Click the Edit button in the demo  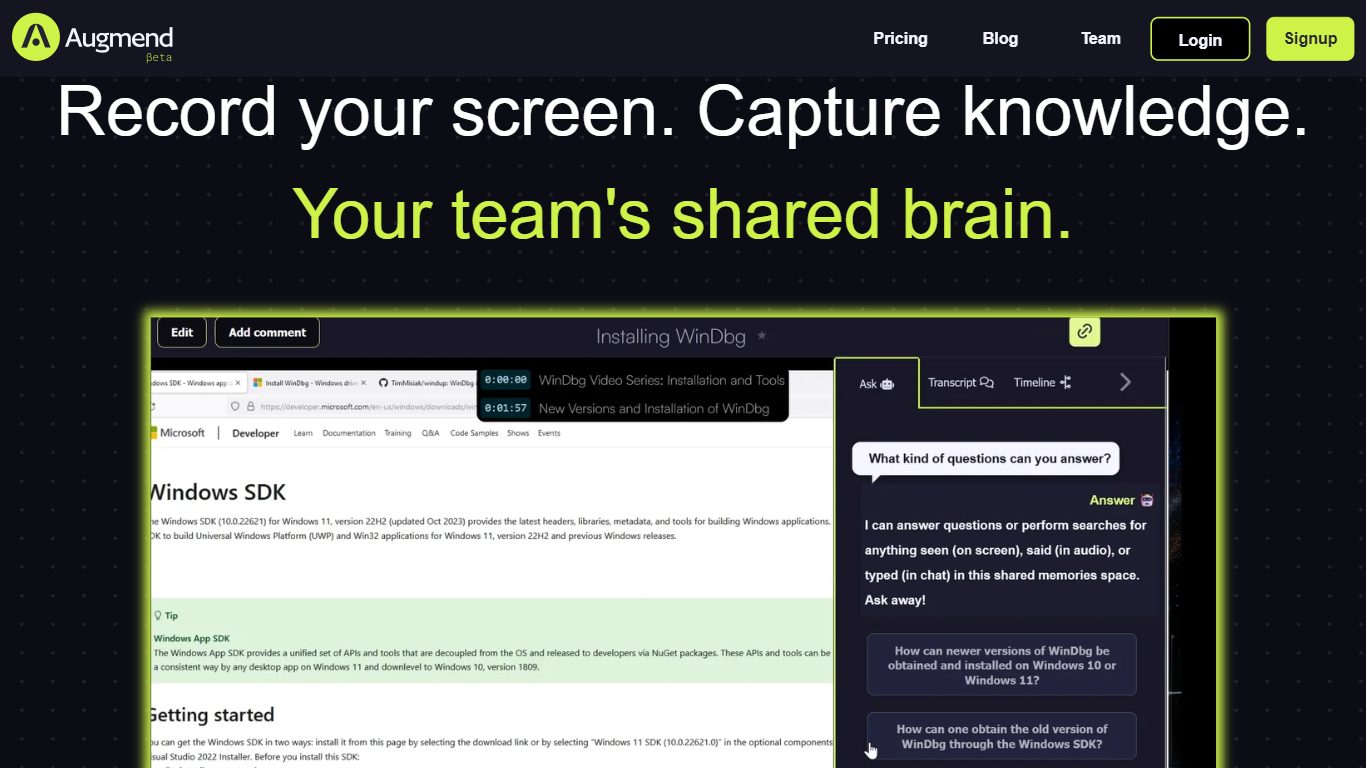pyautogui.click(x=182, y=332)
